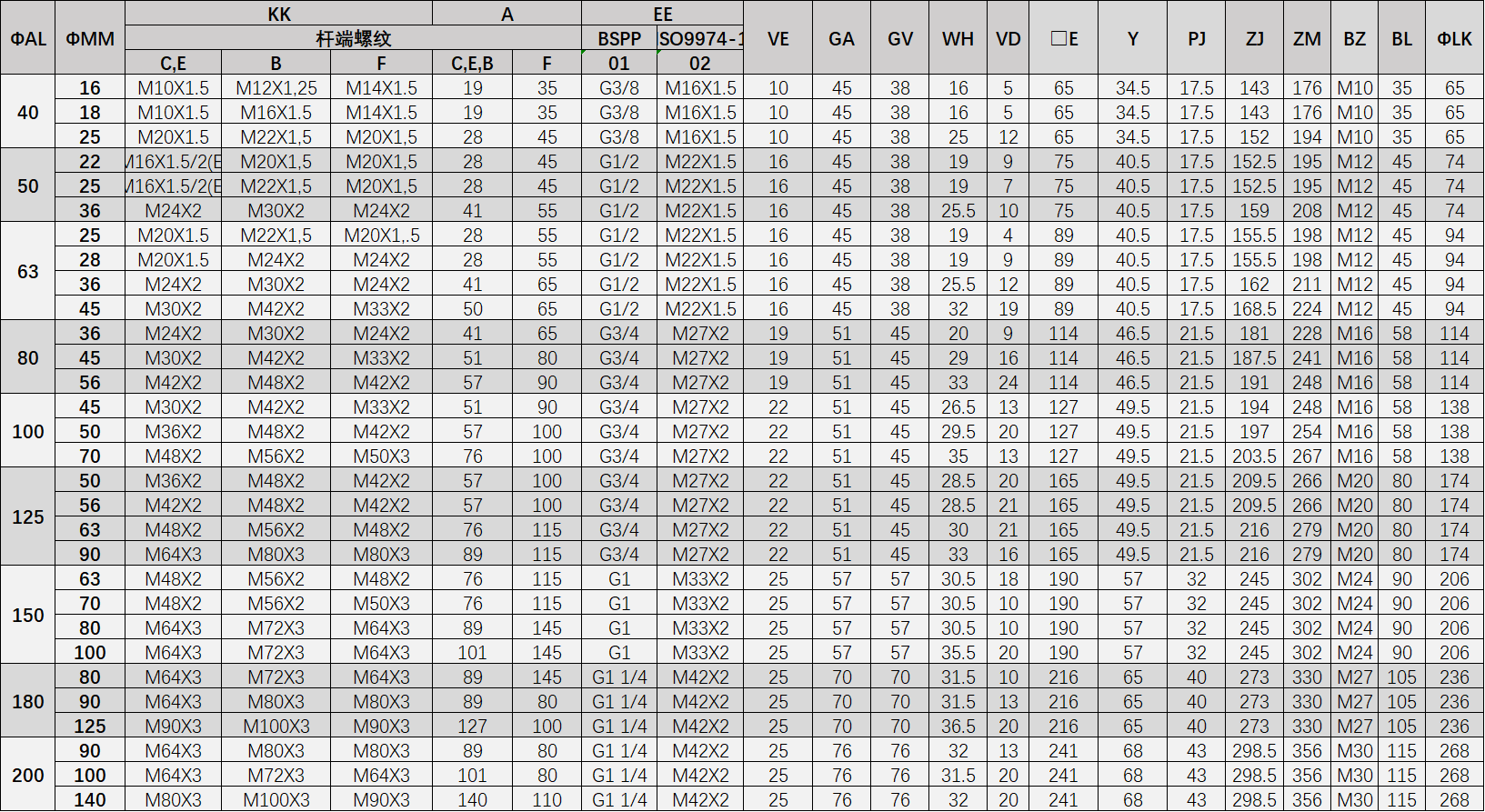Screen dimensions: 1485x812
Task: Click the ΦAL 180 merged row cell
Action: click(28, 701)
